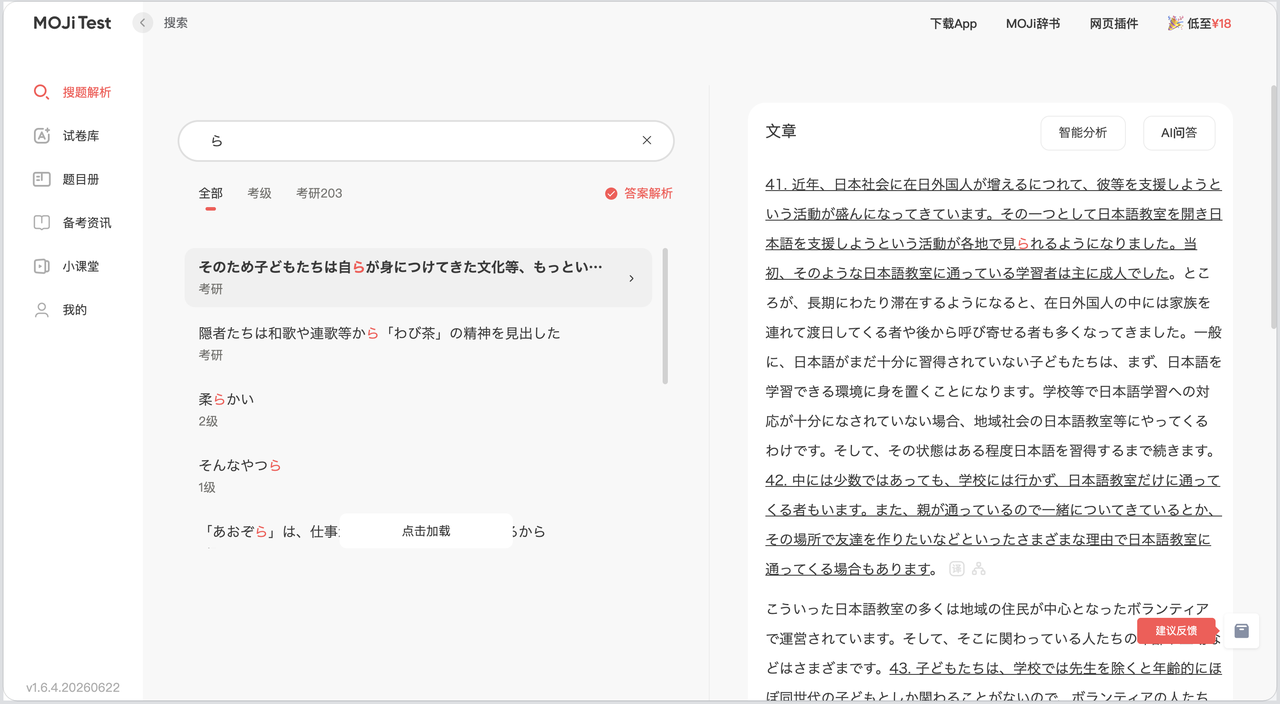This screenshot has width=1280, height=704.
Task: Click the 小课堂 sidebar icon
Action: pos(41,267)
